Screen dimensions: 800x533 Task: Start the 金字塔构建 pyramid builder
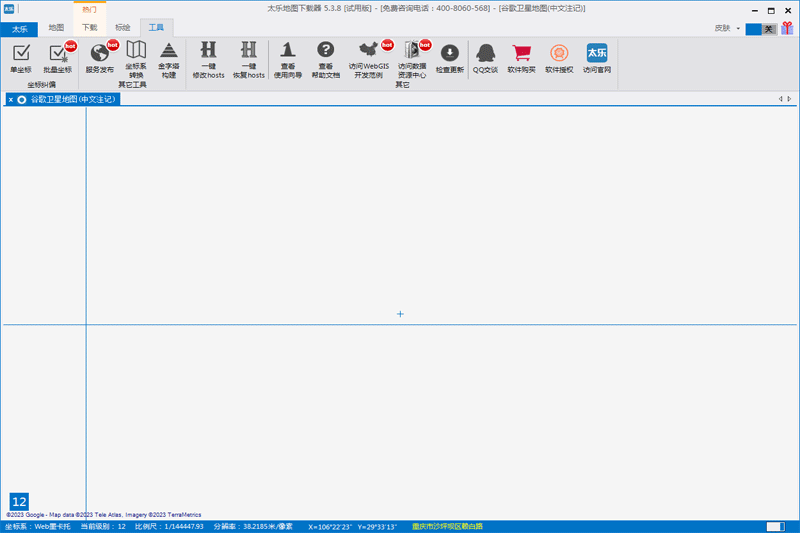point(168,60)
